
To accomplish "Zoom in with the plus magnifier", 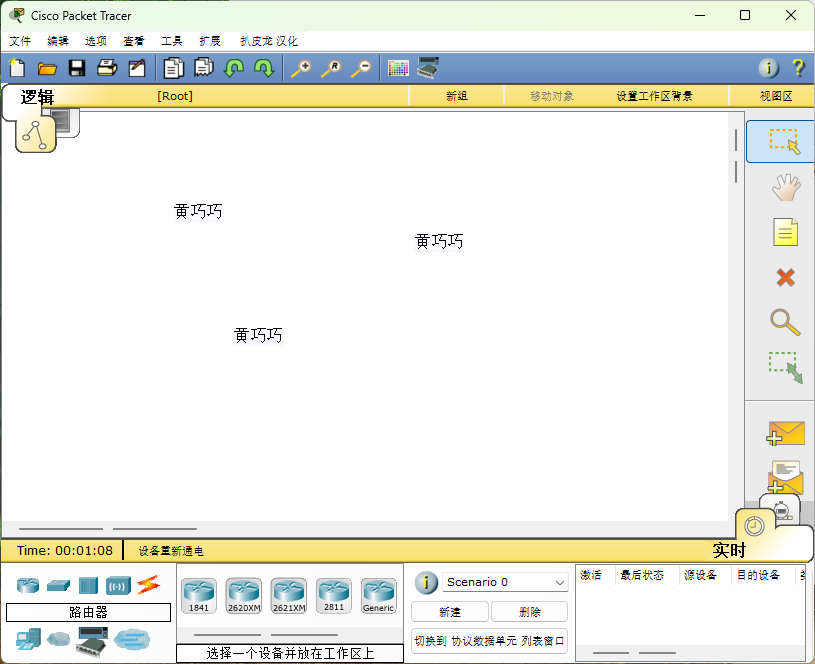I will coord(300,68).
